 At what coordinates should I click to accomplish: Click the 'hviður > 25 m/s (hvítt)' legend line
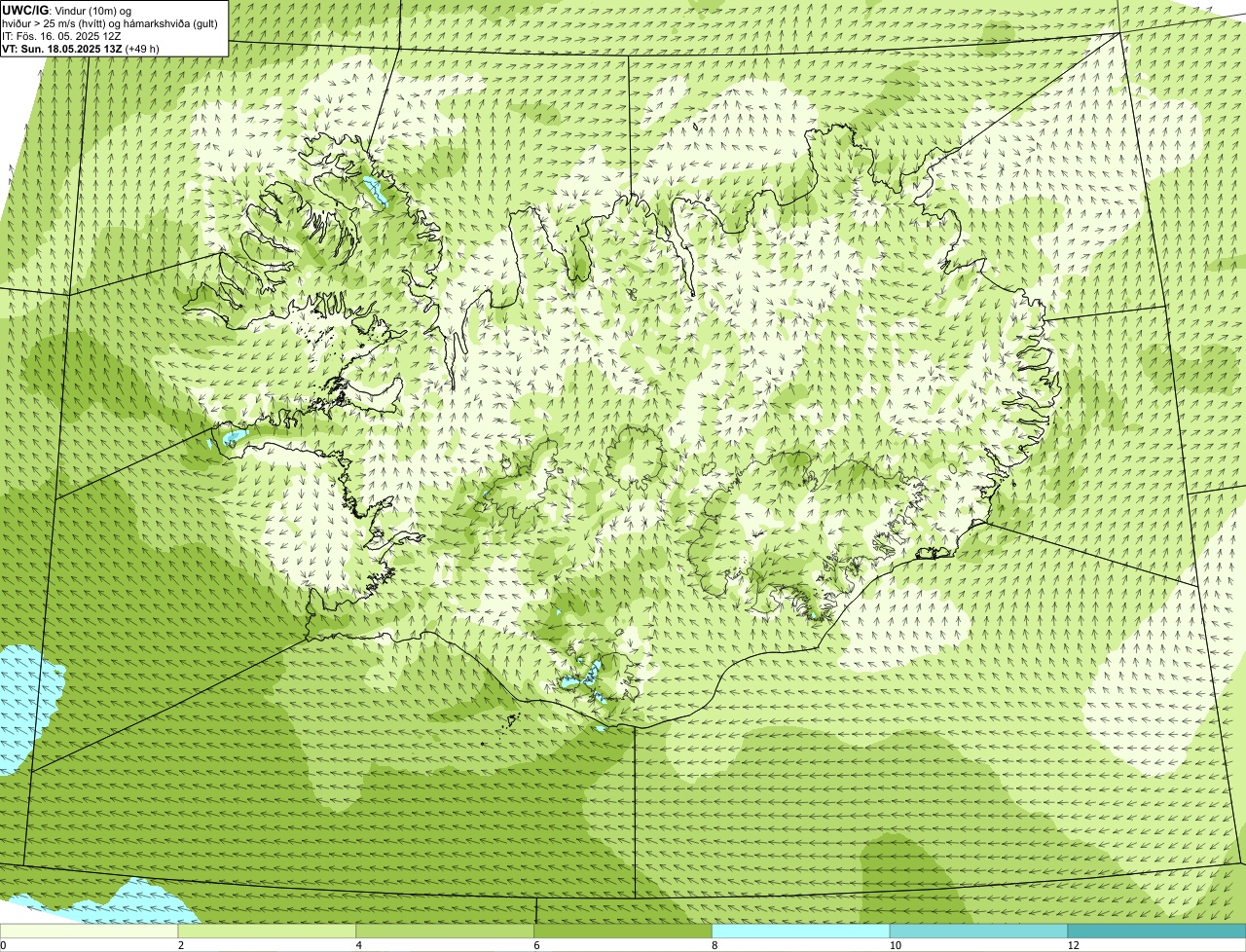click(x=110, y=23)
